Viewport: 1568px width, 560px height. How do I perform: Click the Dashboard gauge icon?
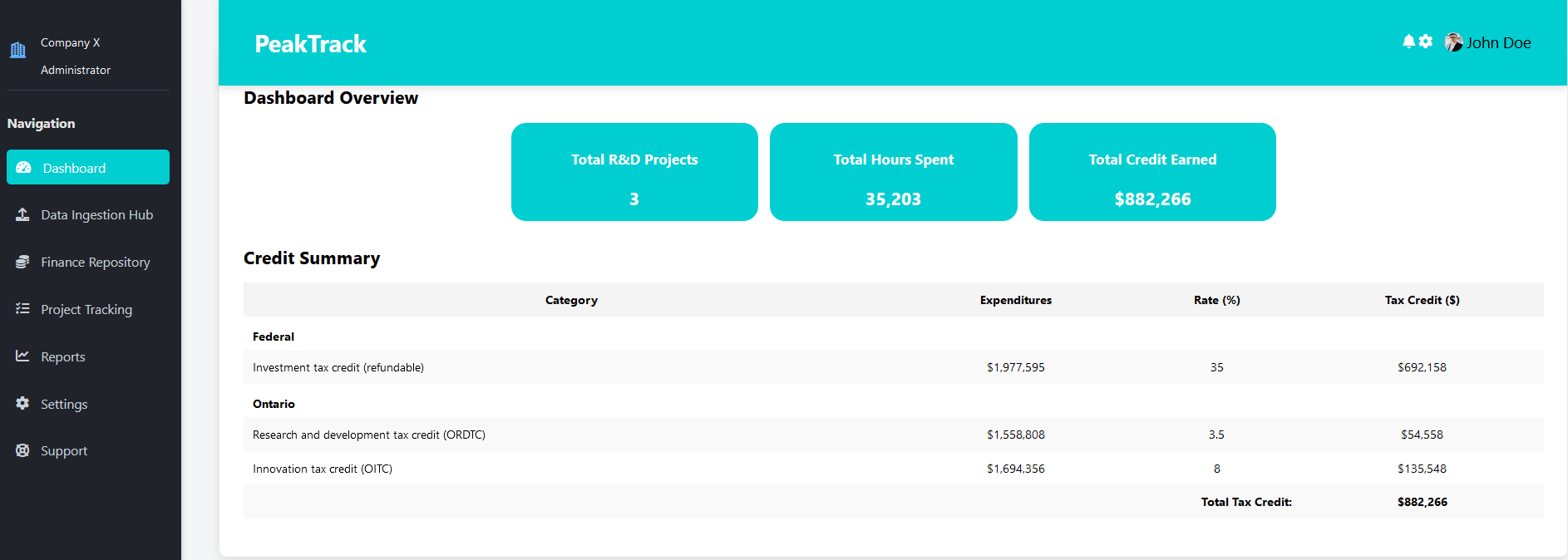pos(23,168)
